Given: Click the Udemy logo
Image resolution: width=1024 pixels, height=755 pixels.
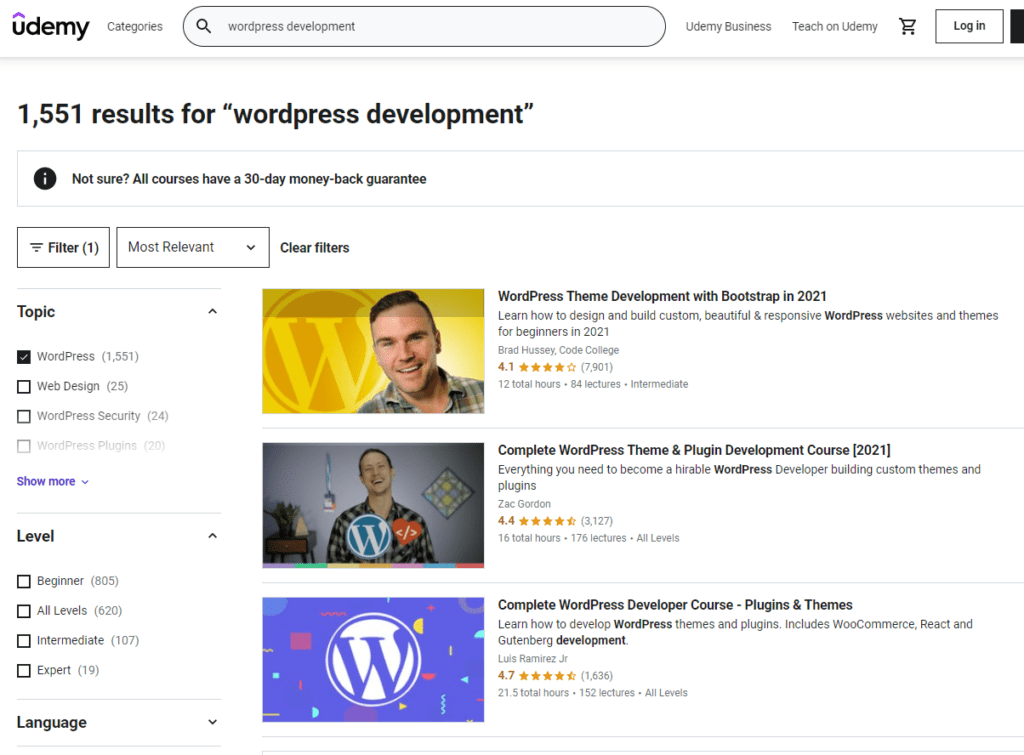Looking at the screenshot, I should coord(50,26).
